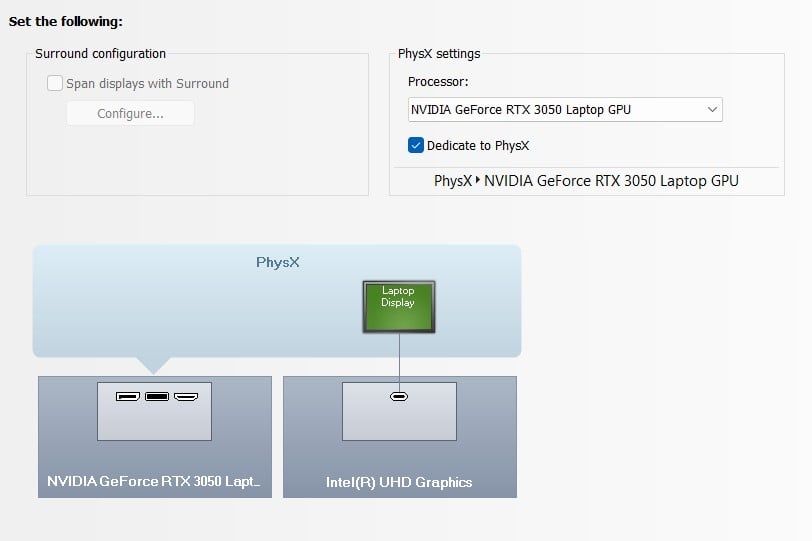812x541 pixels.
Task: Click the PhysX NVIDIA GeForce RTX 3050 status text
Action: [586, 181]
